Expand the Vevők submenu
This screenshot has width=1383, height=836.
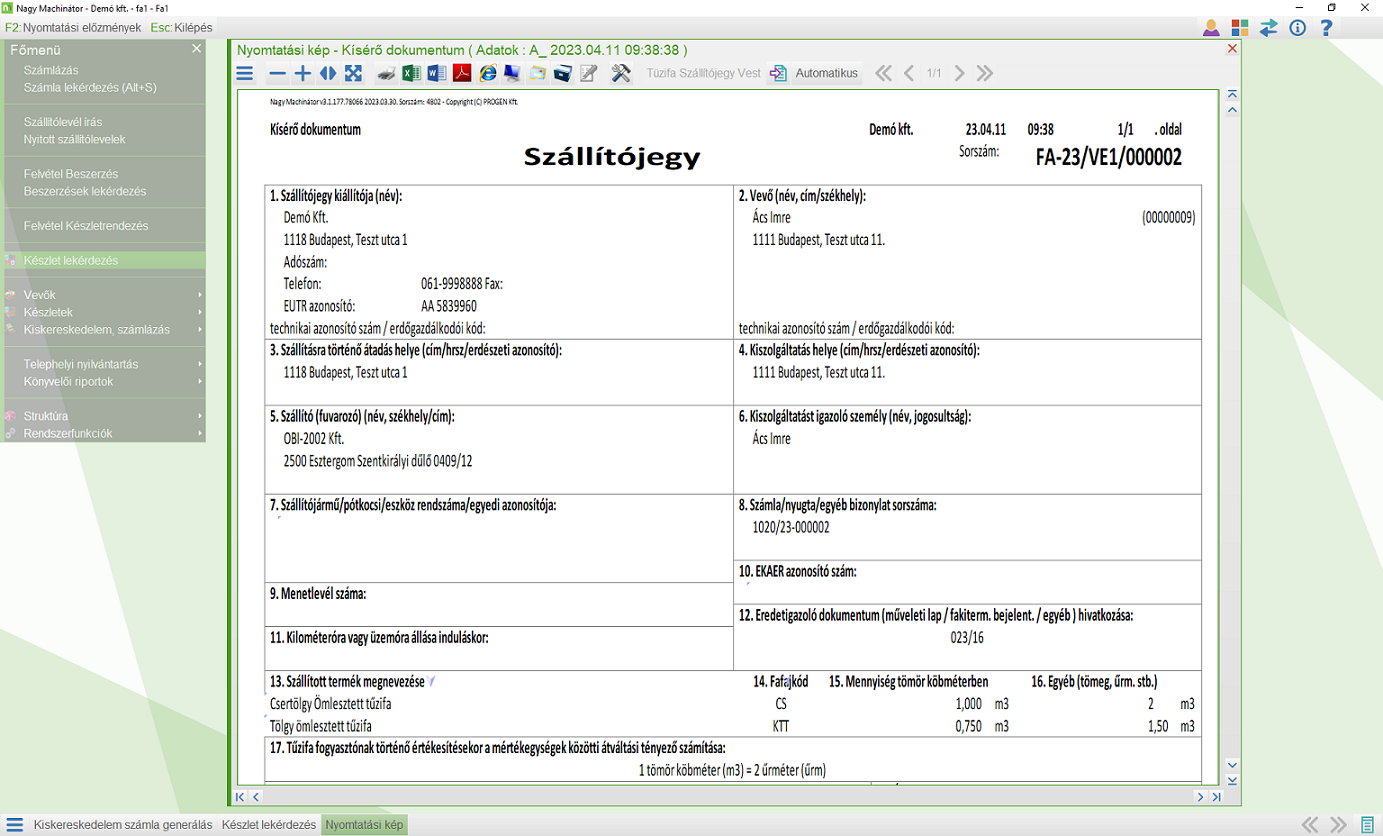pyautogui.click(x=40, y=295)
